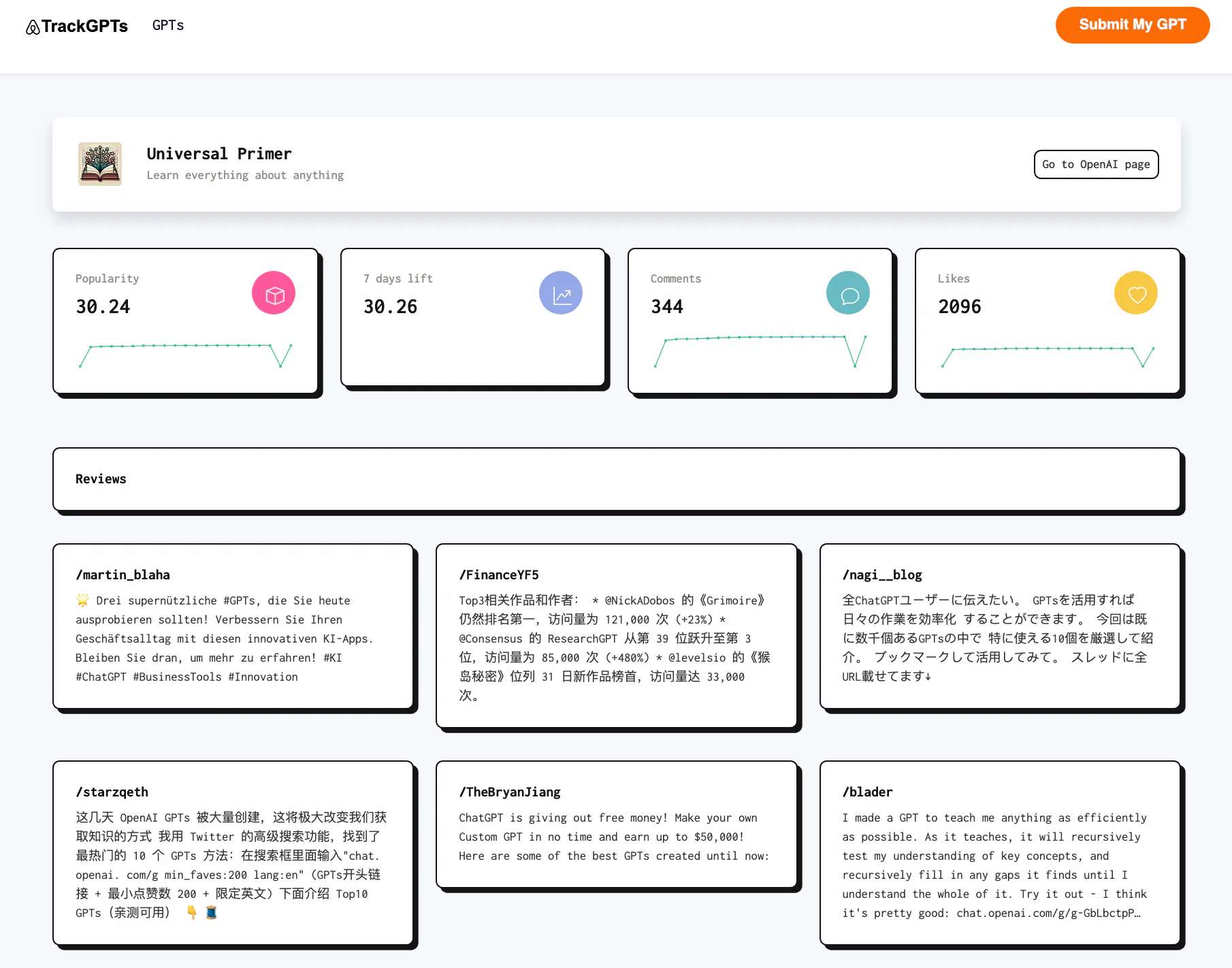Screen dimensions: 1232x968
Task: Click the pink Popularity cube icon
Action: 274,293
